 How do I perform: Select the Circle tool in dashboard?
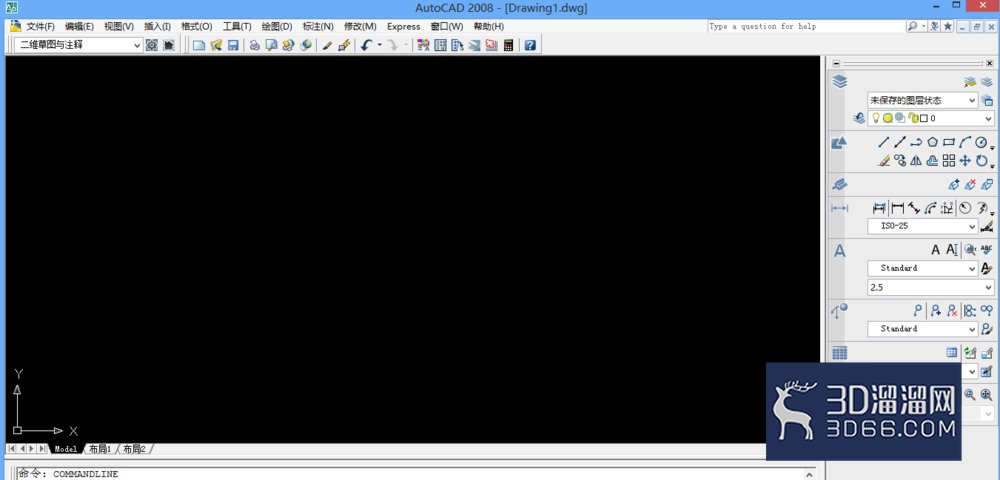pos(982,143)
